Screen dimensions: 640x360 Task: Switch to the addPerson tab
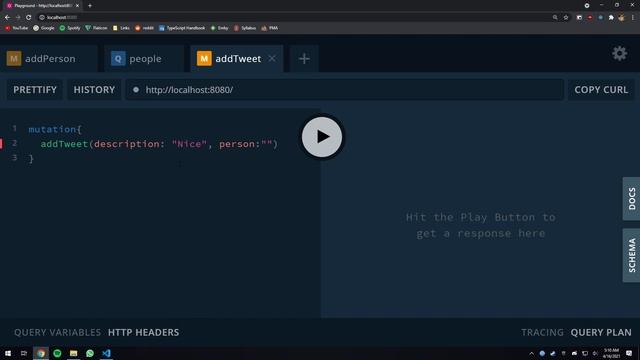pyautogui.click(x=50, y=59)
